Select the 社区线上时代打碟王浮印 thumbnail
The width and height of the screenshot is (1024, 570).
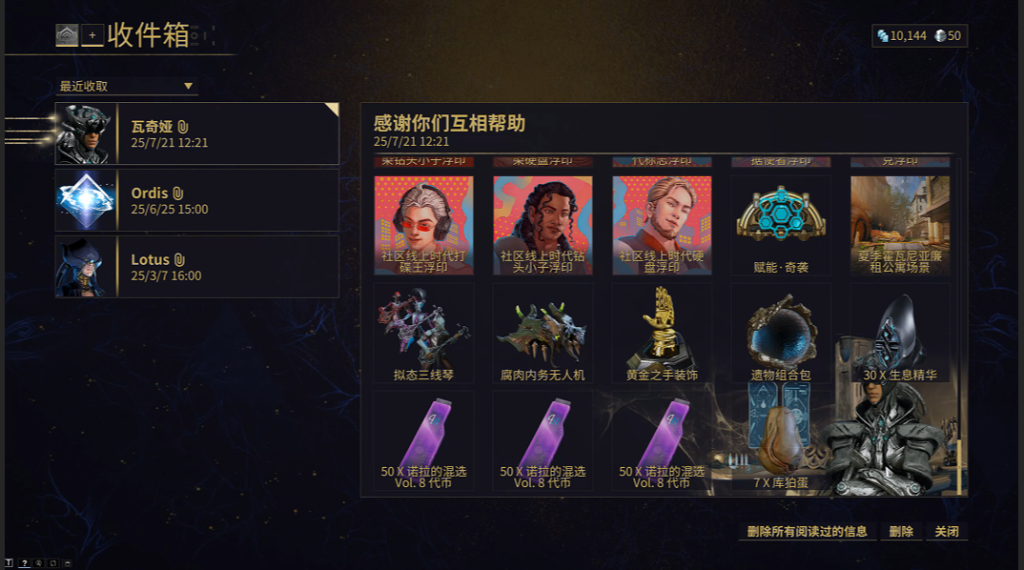click(x=424, y=225)
